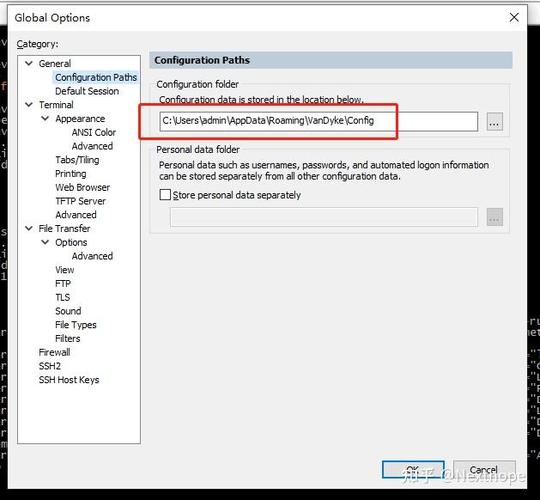Screen dimensions: 540x500
Task: Collapse the File Transfer category
Action: point(29,228)
